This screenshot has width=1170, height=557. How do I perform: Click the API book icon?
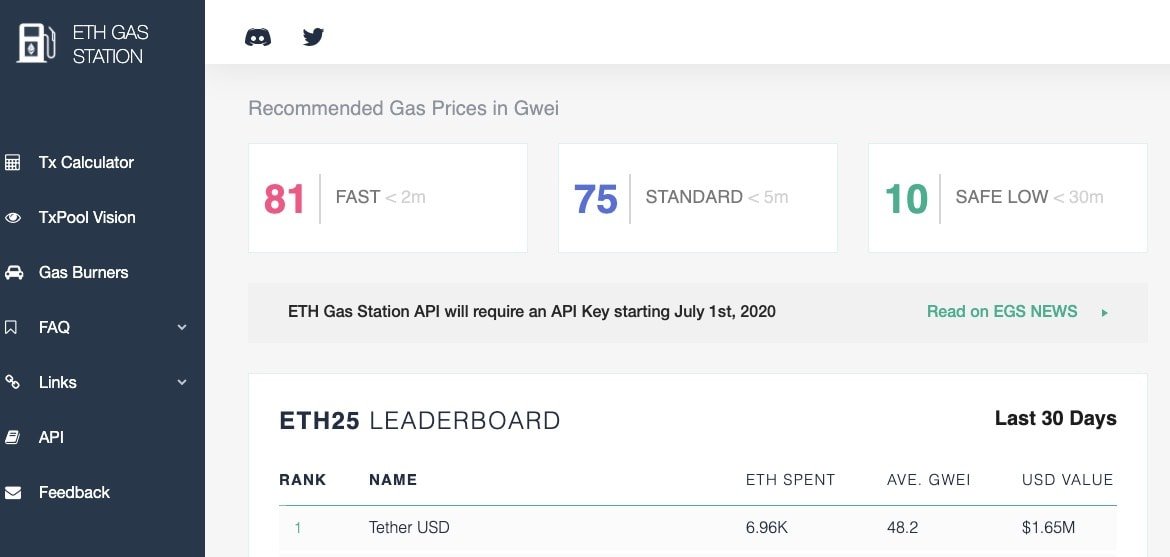pyautogui.click(x=13, y=438)
